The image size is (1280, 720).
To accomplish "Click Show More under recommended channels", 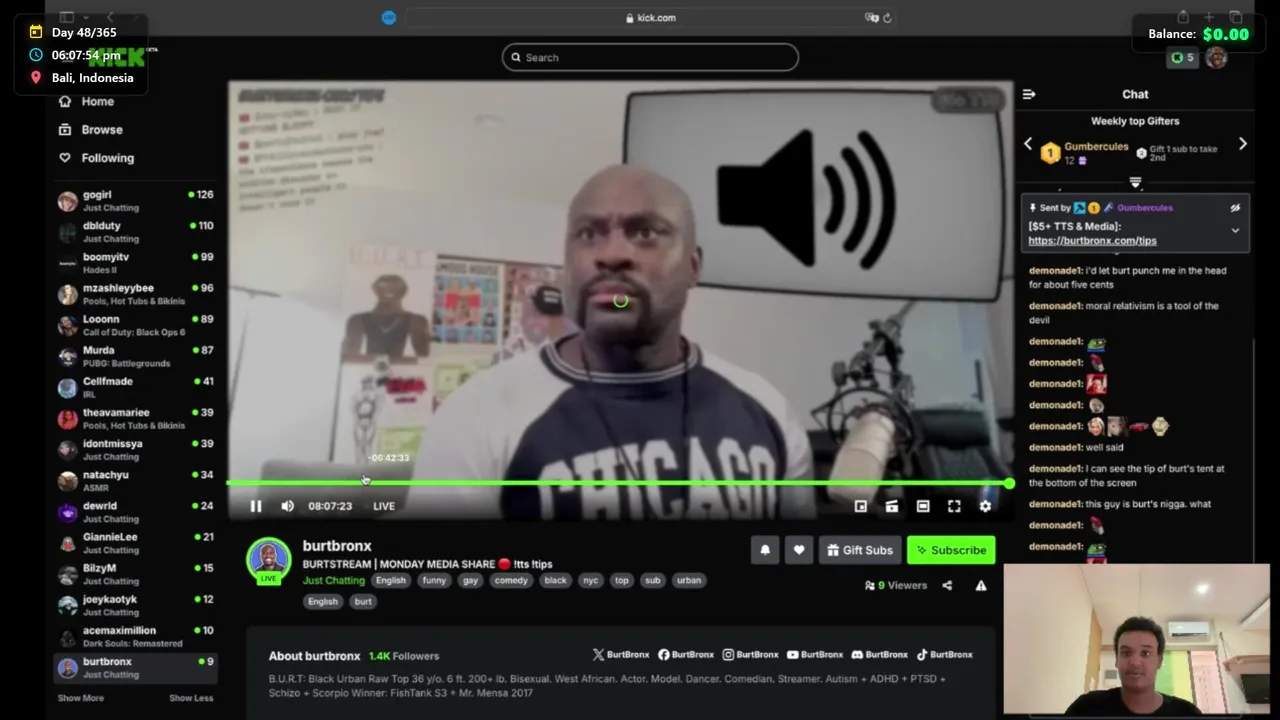I will 80,698.
